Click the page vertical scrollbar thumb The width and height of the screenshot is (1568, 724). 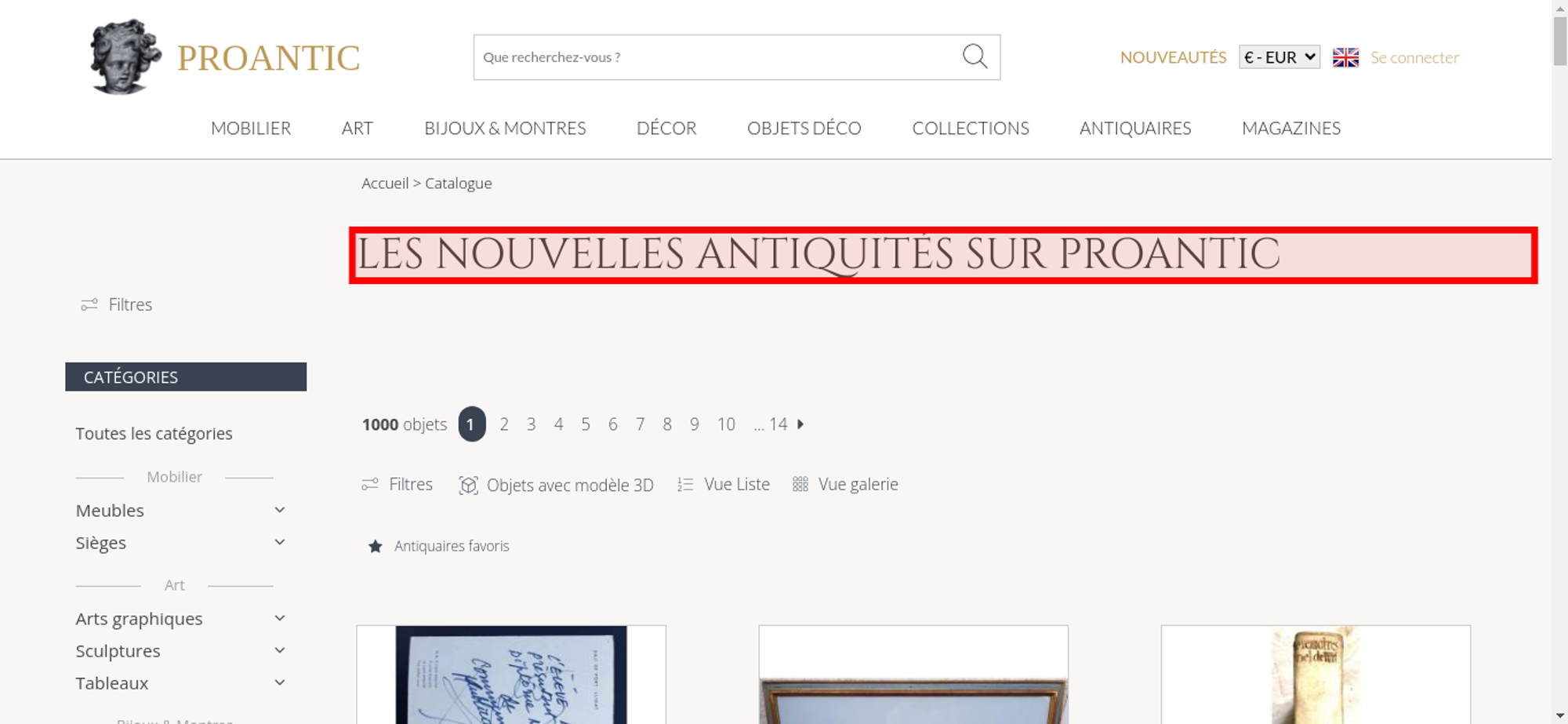(1560, 41)
